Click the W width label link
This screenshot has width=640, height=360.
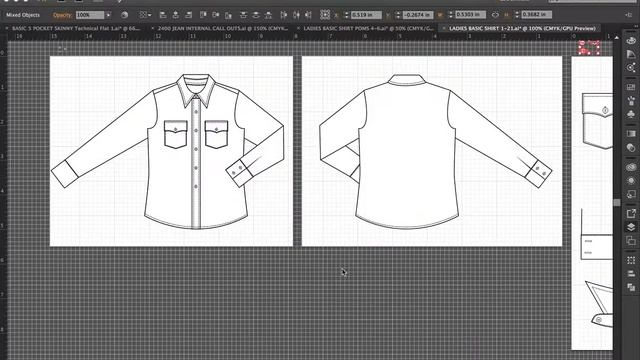point(440,15)
